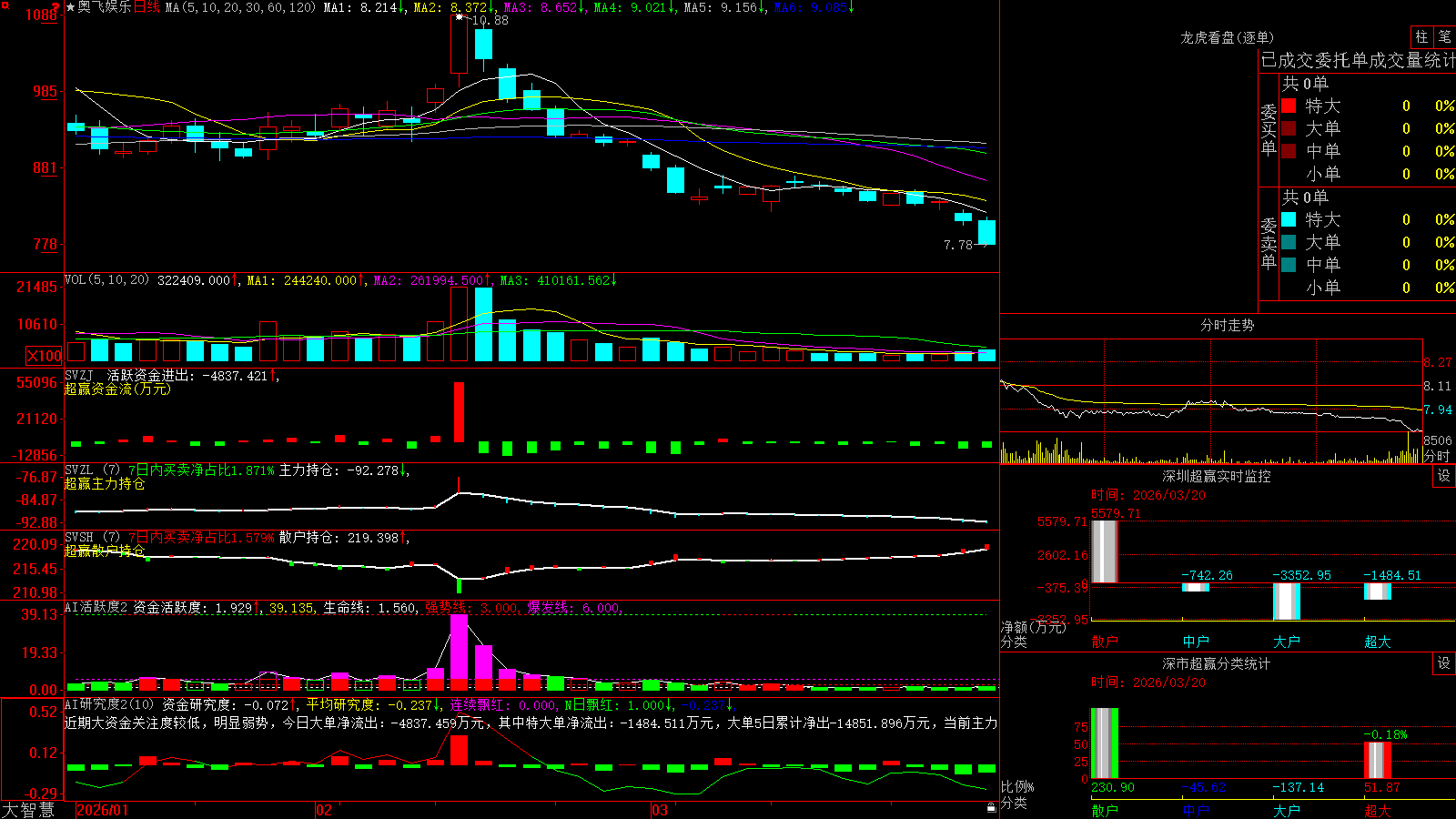Select the 已成交委托单成交量统计 header tab
Image resolution: width=1456 pixels, height=819 pixels.
click(x=1358, y=60)
